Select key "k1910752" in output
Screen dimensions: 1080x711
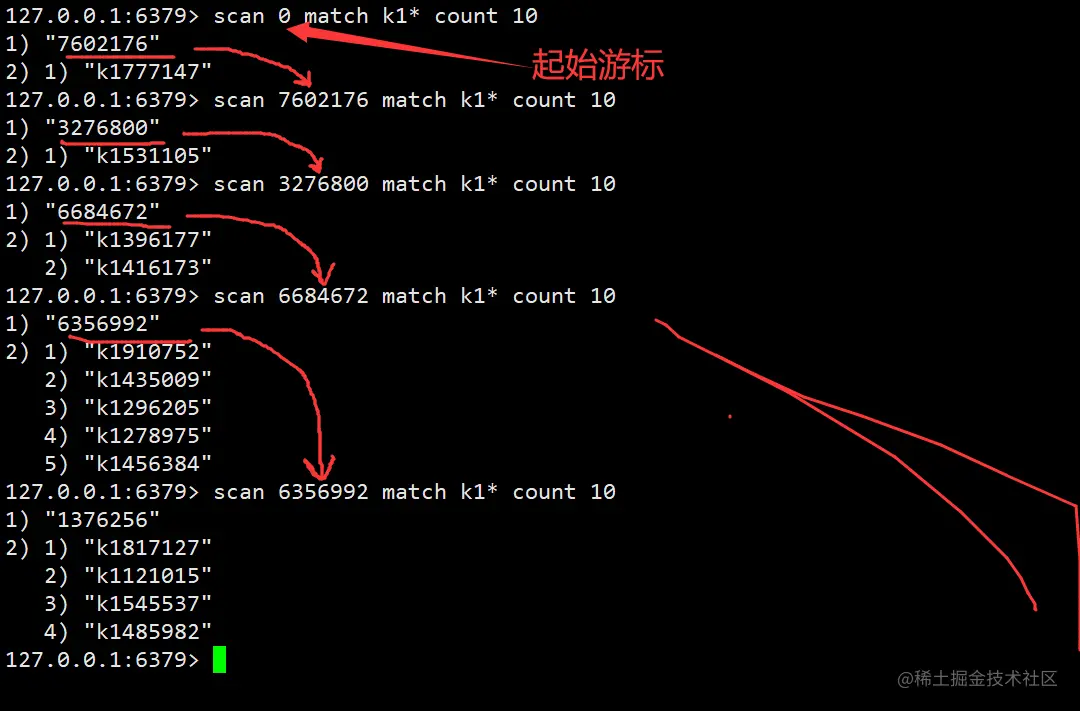pos(148,351)
